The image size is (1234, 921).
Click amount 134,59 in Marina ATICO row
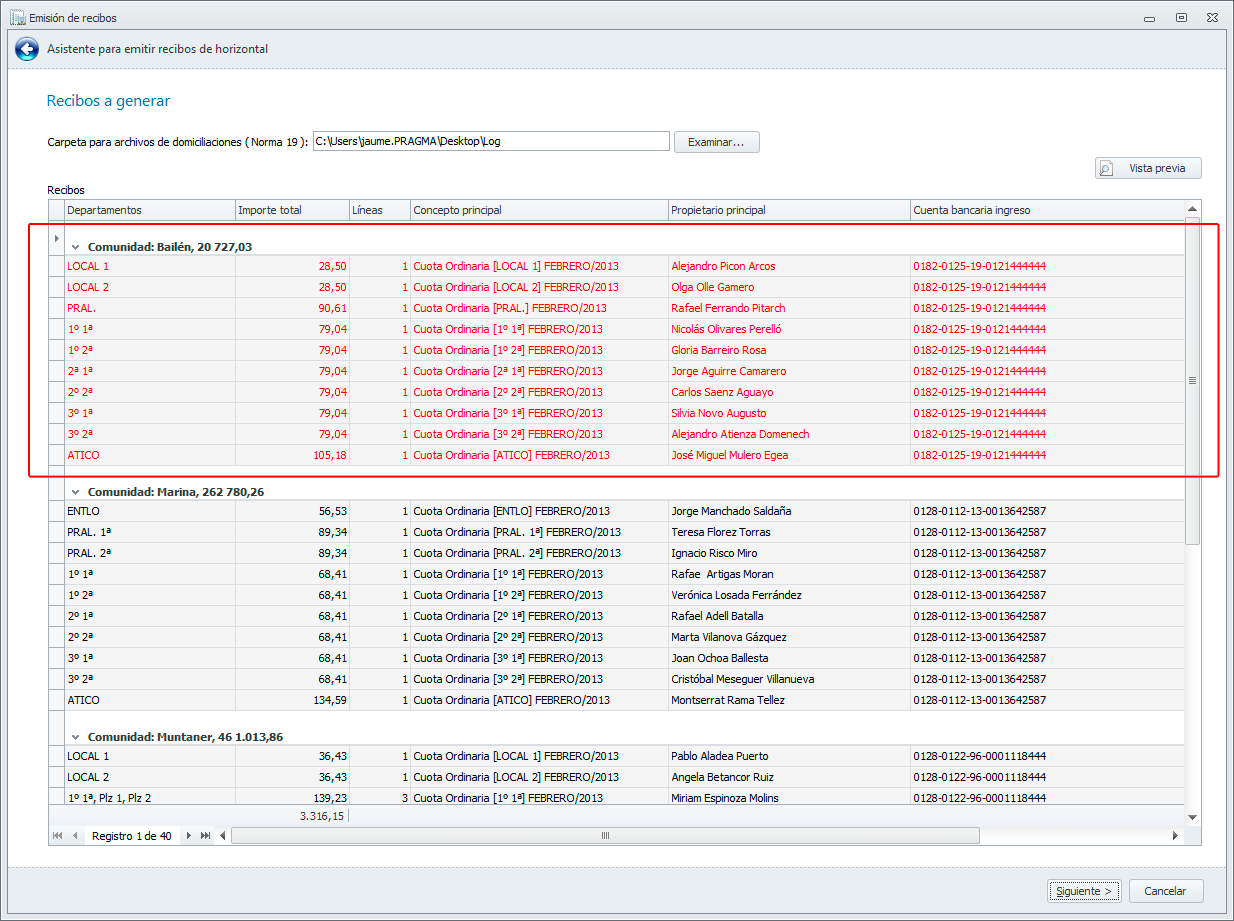tap(329, 700)
